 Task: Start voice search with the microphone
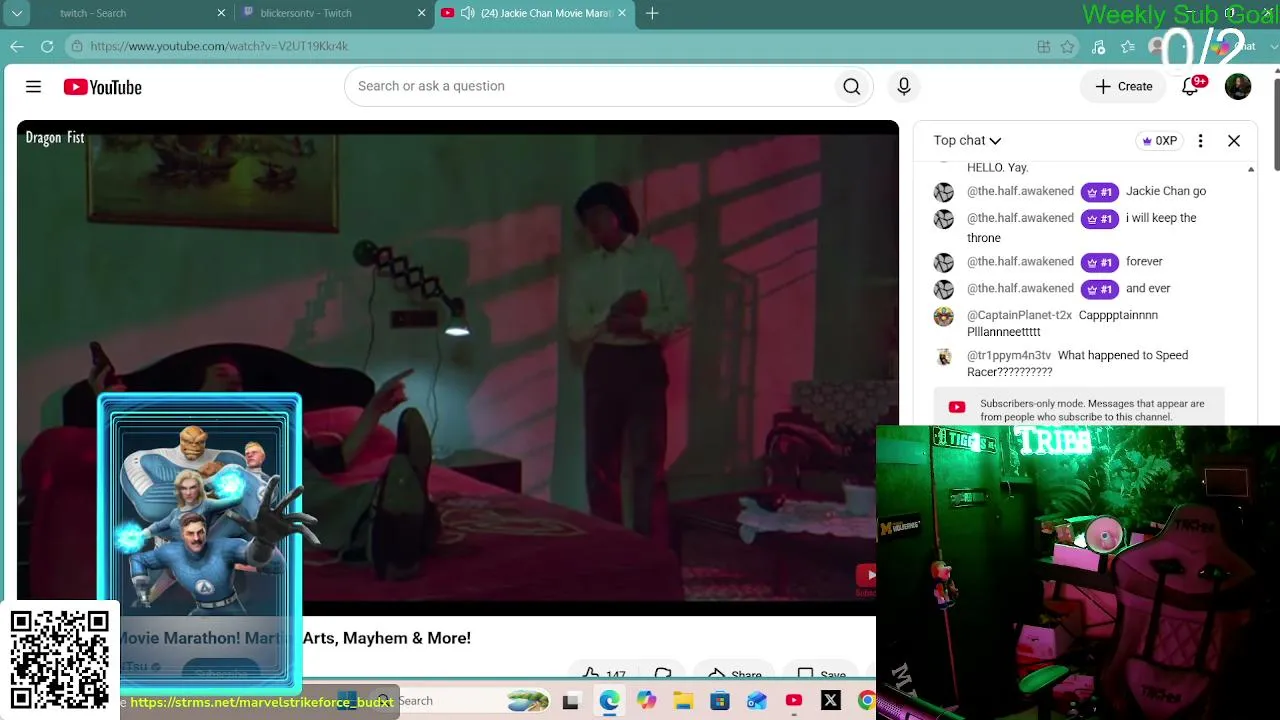[904, 87]
